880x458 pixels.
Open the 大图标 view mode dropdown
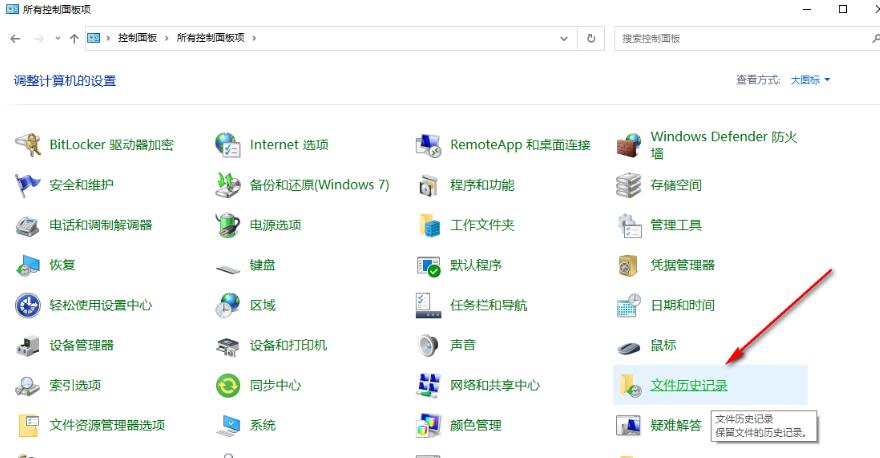tap(810, 80)
